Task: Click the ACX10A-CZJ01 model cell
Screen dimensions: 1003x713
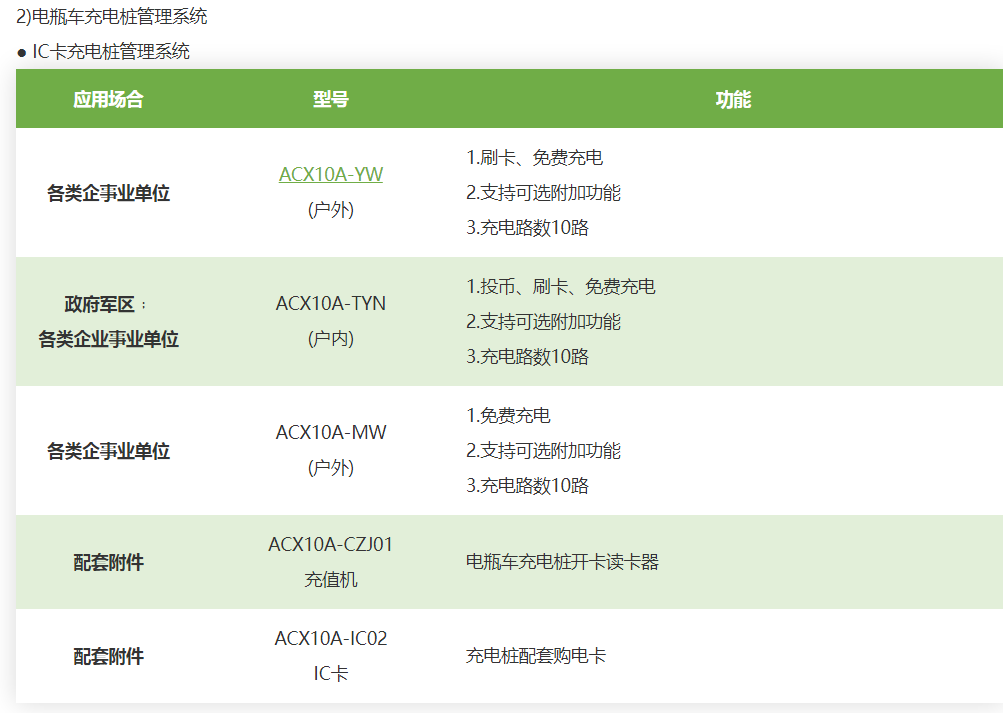Action: tap(330, 545)
